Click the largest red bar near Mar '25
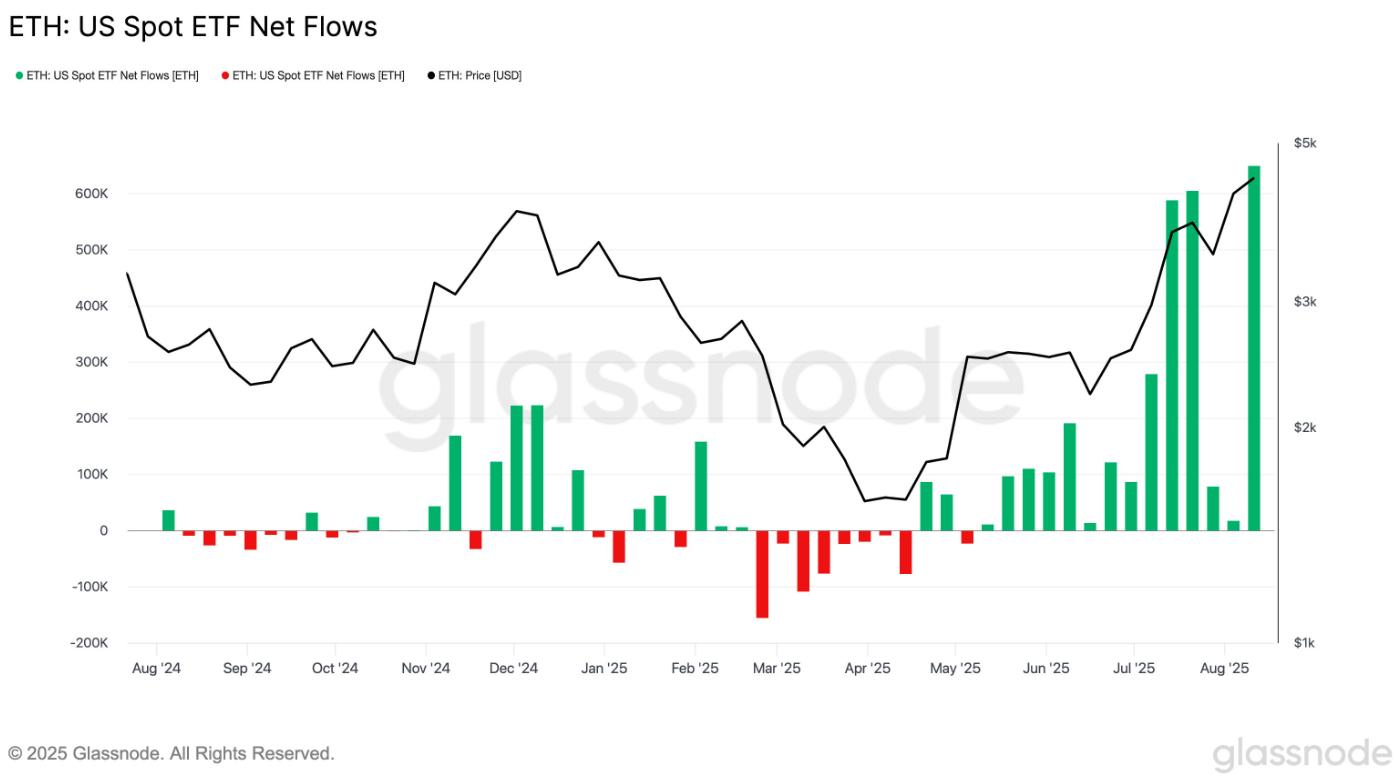The height and width of the screenshot is (777, 1397). point(762,574)
